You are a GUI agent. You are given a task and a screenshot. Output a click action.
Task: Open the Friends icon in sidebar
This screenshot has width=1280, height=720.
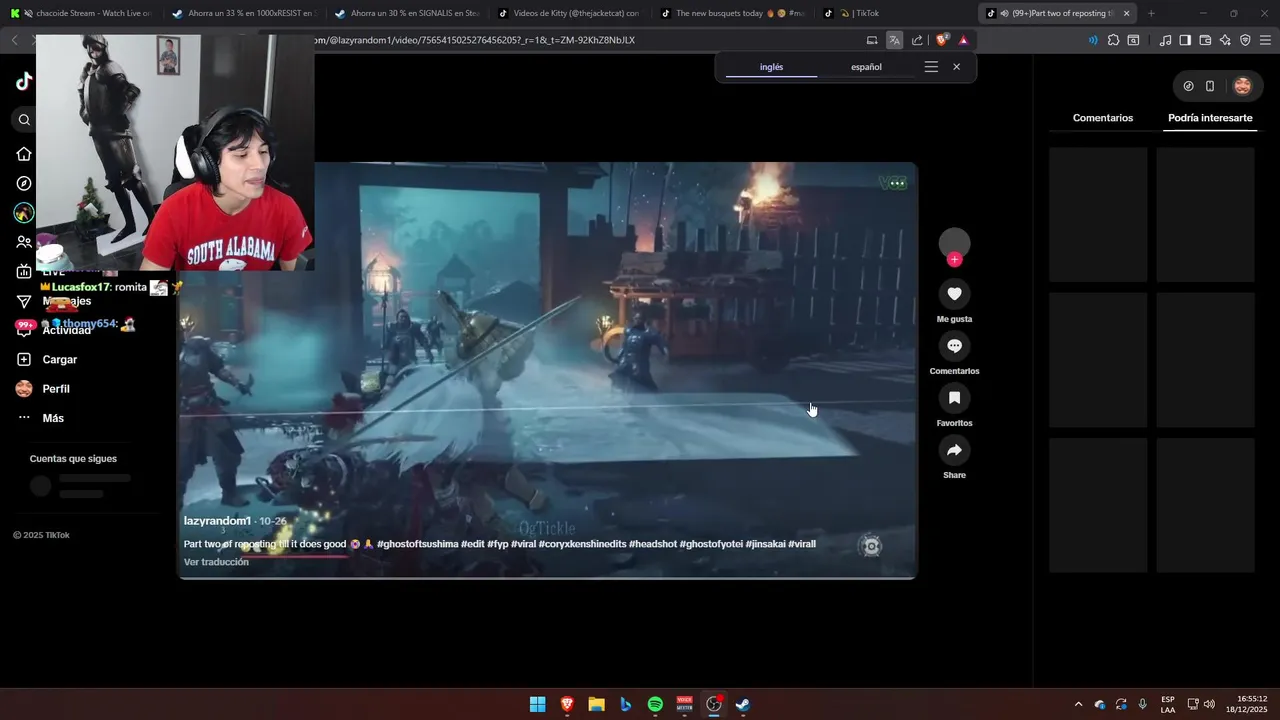pyautogui.click(x=24, y=242)
